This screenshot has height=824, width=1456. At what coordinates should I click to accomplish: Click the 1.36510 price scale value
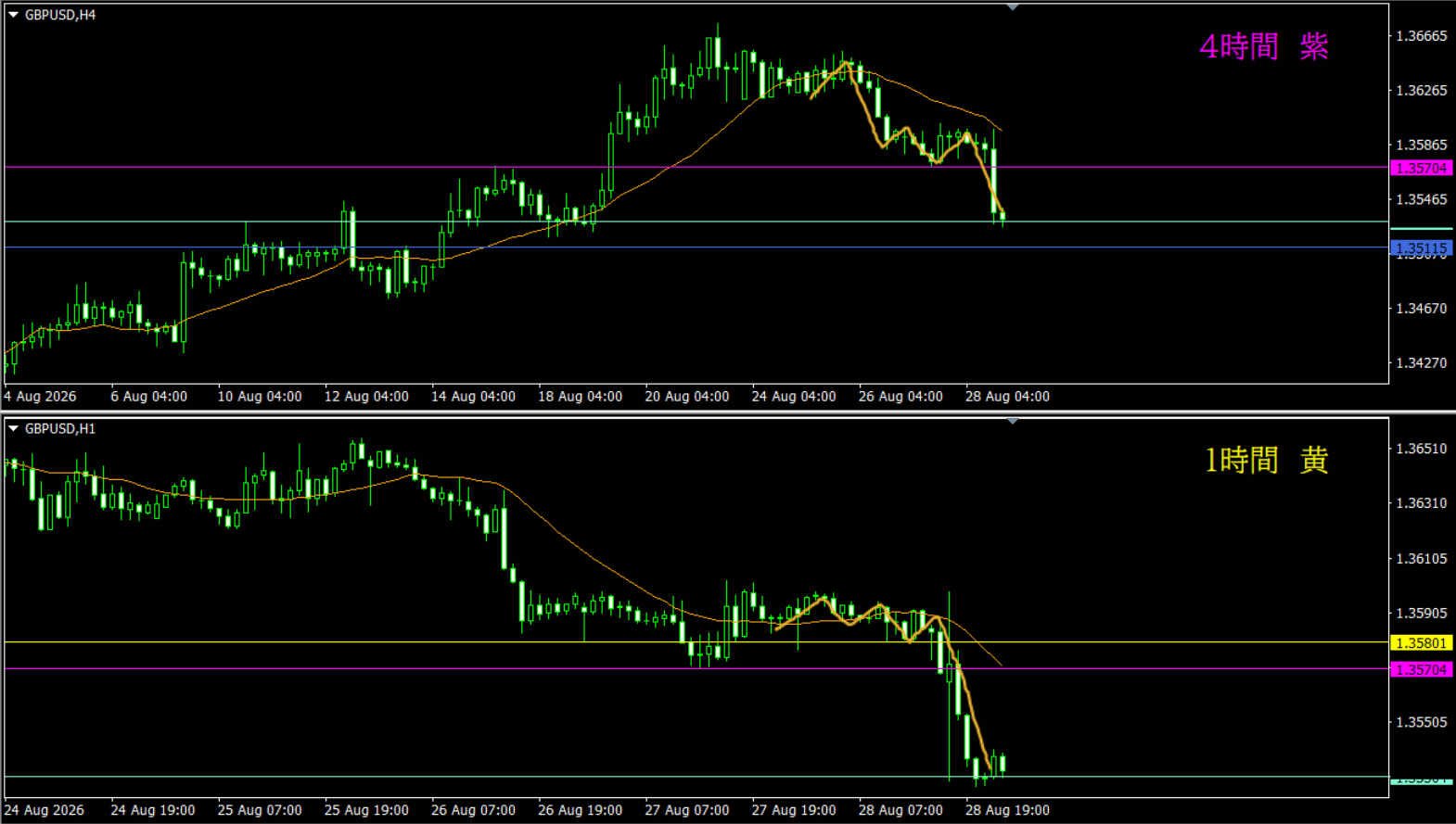coord(1422,449)
